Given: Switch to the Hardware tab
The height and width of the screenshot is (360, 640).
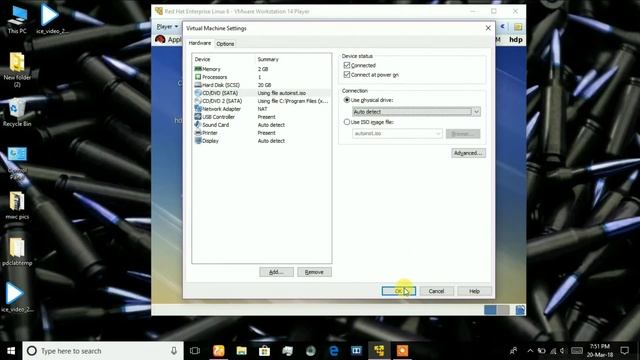Looking at the screenshot, I should point(200,43).
